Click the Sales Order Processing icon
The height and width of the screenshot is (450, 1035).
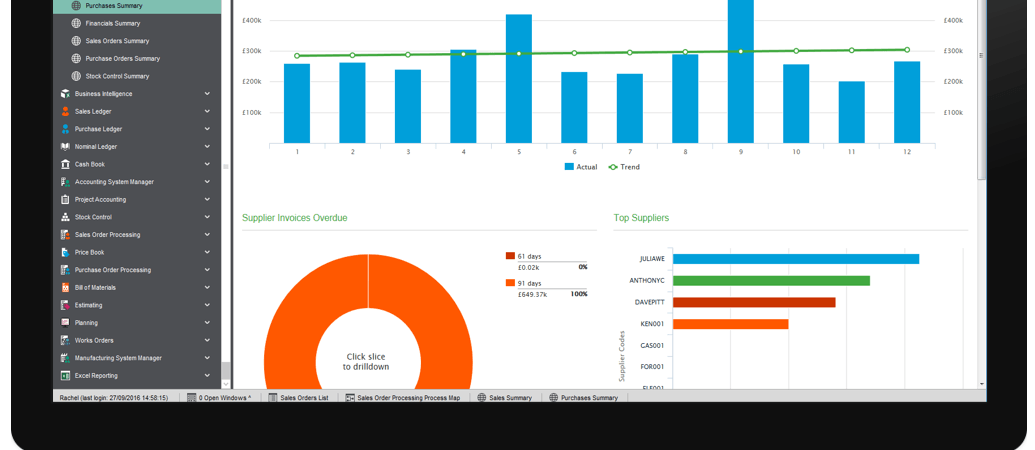[65, 234]
